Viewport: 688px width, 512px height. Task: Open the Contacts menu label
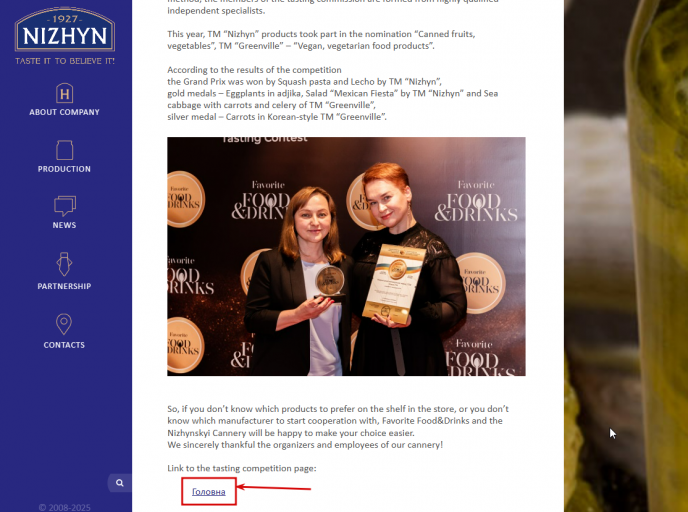[x=64, y=345]
